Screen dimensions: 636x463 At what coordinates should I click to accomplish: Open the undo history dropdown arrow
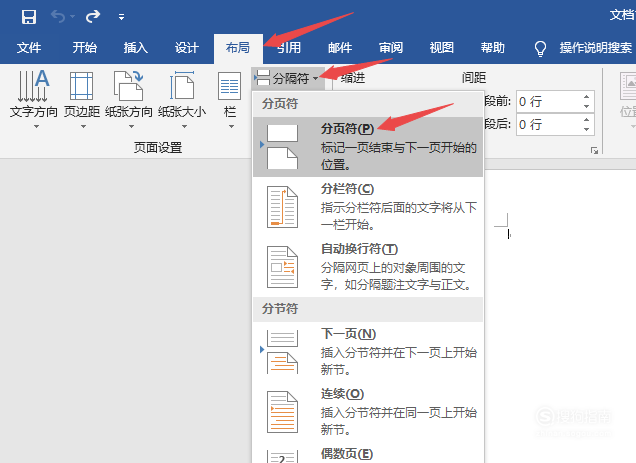(x=73, y=17)
